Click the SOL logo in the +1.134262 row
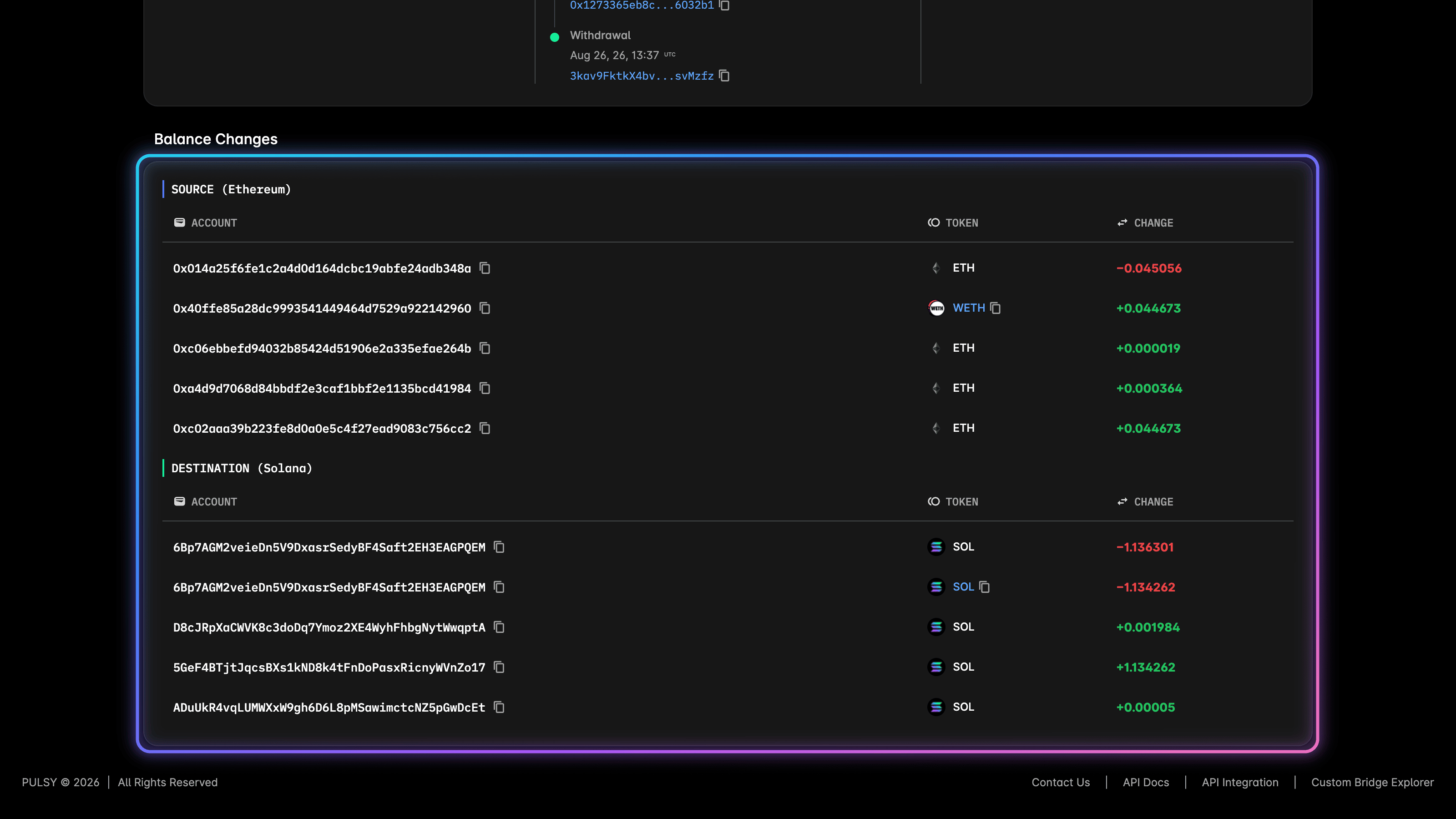 936,667
